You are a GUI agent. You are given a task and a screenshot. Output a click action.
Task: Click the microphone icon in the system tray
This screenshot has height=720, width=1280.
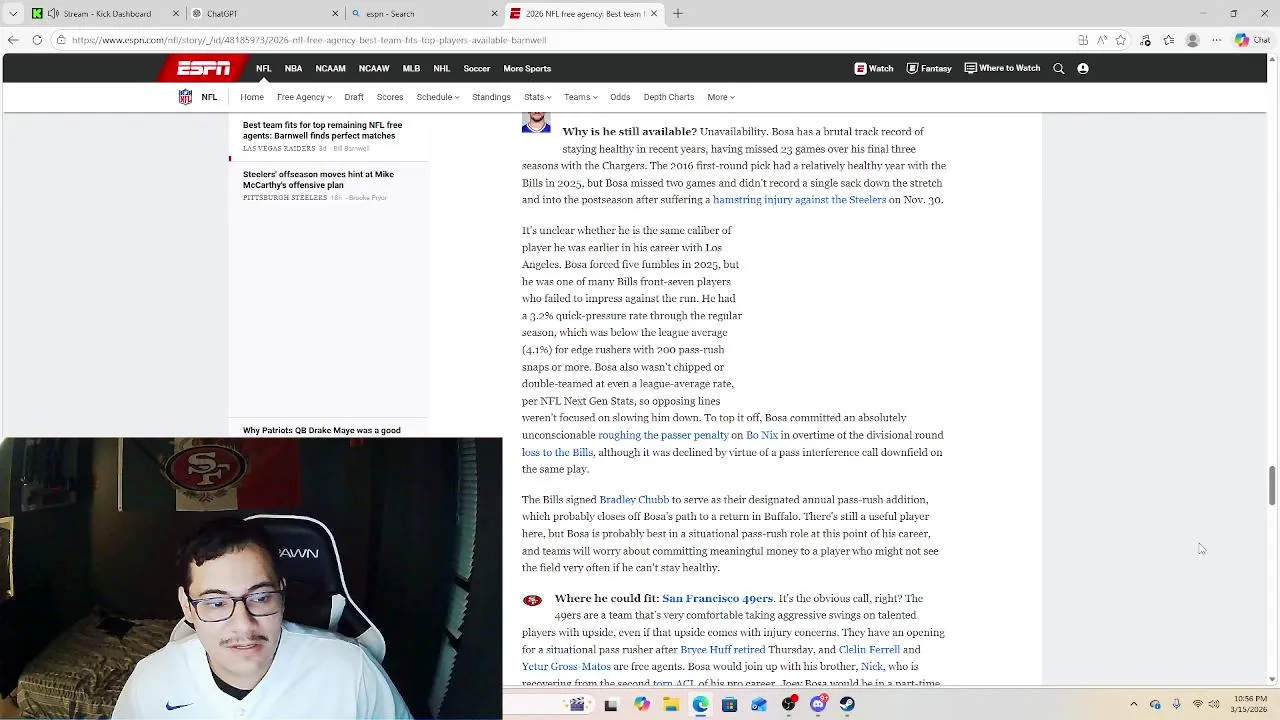[1176, 704]
